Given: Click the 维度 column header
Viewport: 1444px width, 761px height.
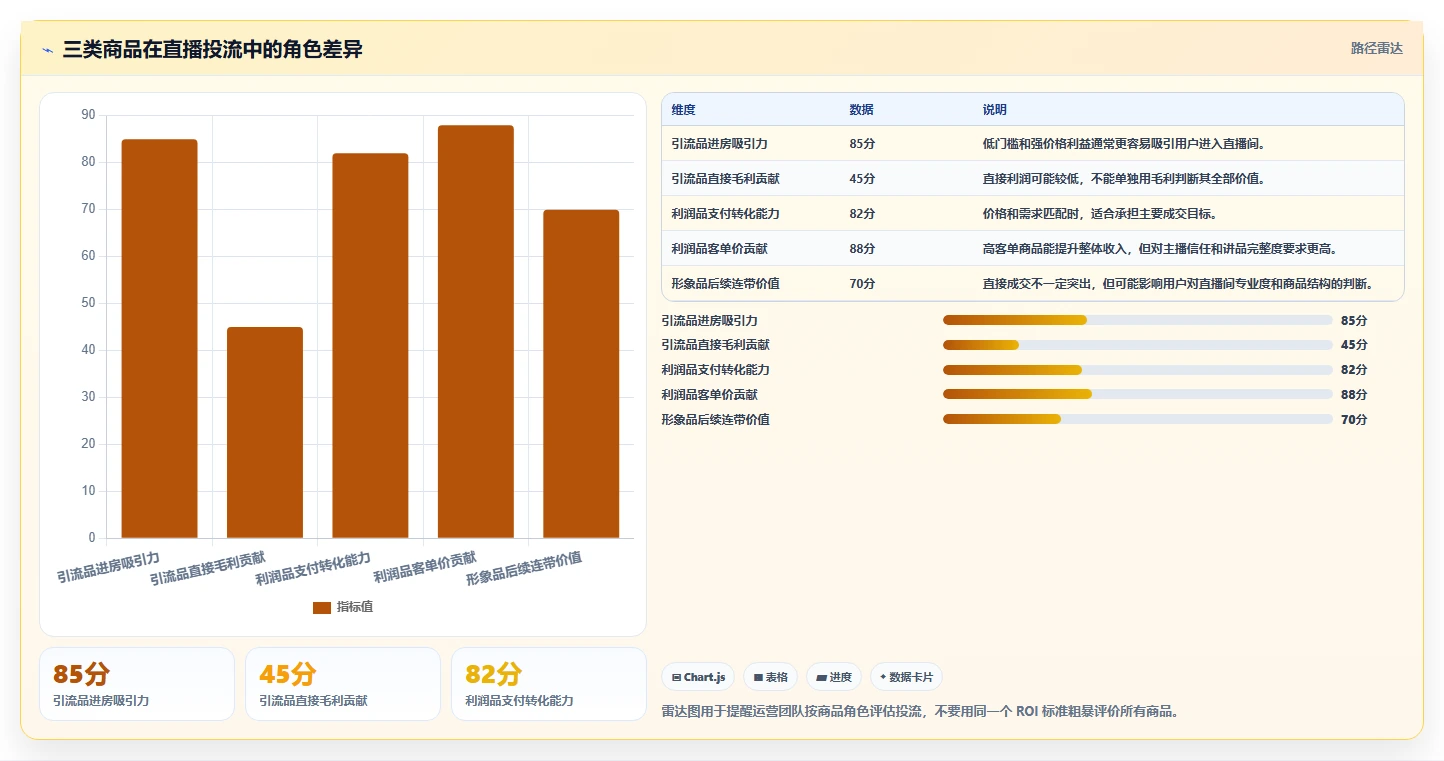Looking at the screenshot, I should 684,109.
